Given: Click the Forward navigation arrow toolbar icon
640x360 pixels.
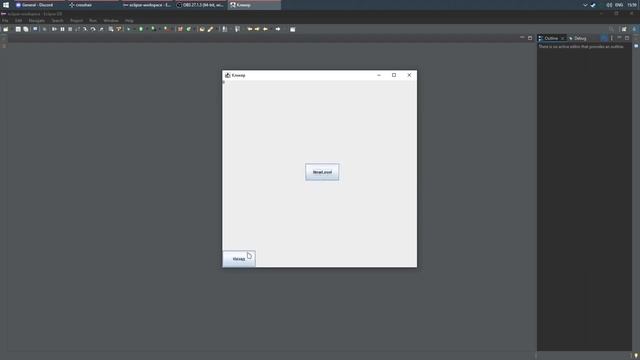Looking at the screenshot, I should [x=278, y=29].
